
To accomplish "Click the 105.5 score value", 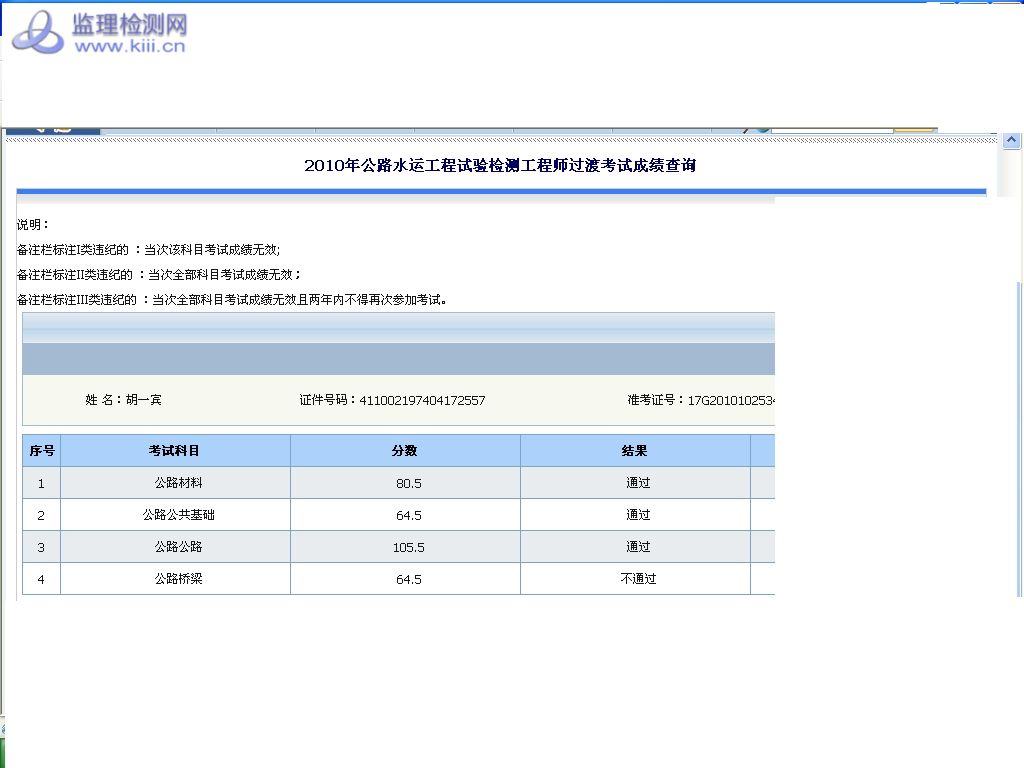I will point(408,547).
